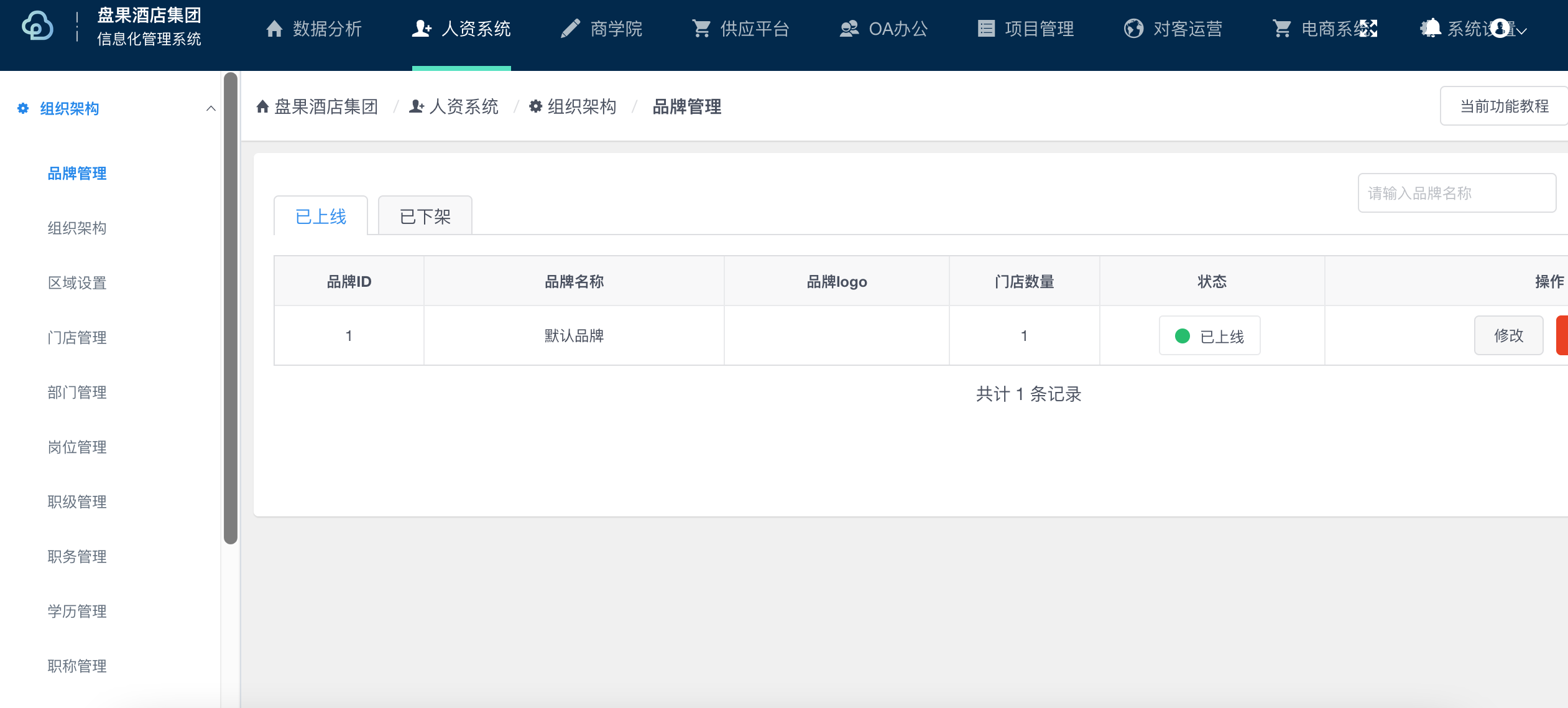Toggle the 已上线 status badge for 默认品牌

[x=1210, y=336]
